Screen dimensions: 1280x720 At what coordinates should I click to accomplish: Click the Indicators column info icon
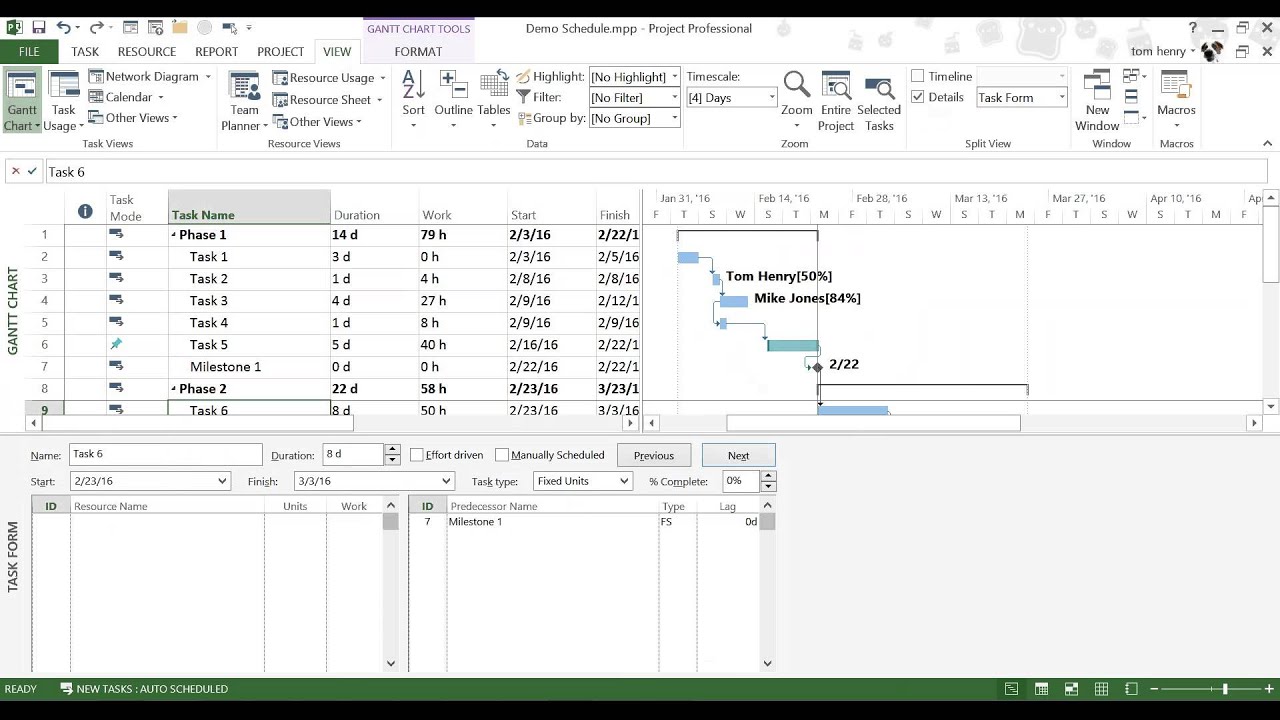tap(85, 211)
